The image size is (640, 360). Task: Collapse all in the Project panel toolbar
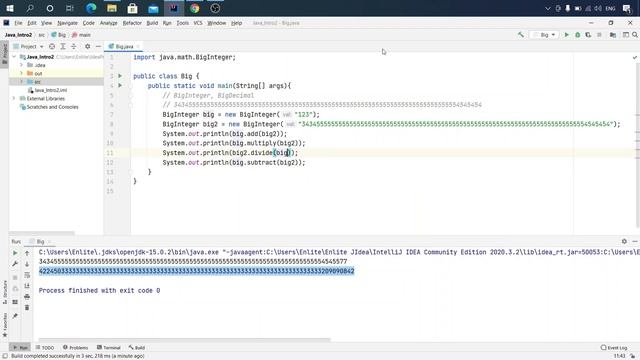coord(73,47)
